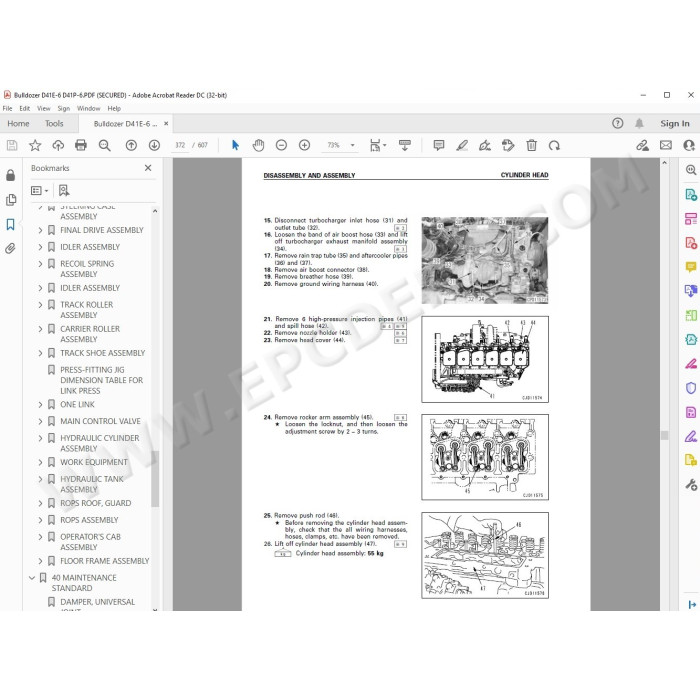
Task: Go to the next page arrow
Action: point(154,145)
